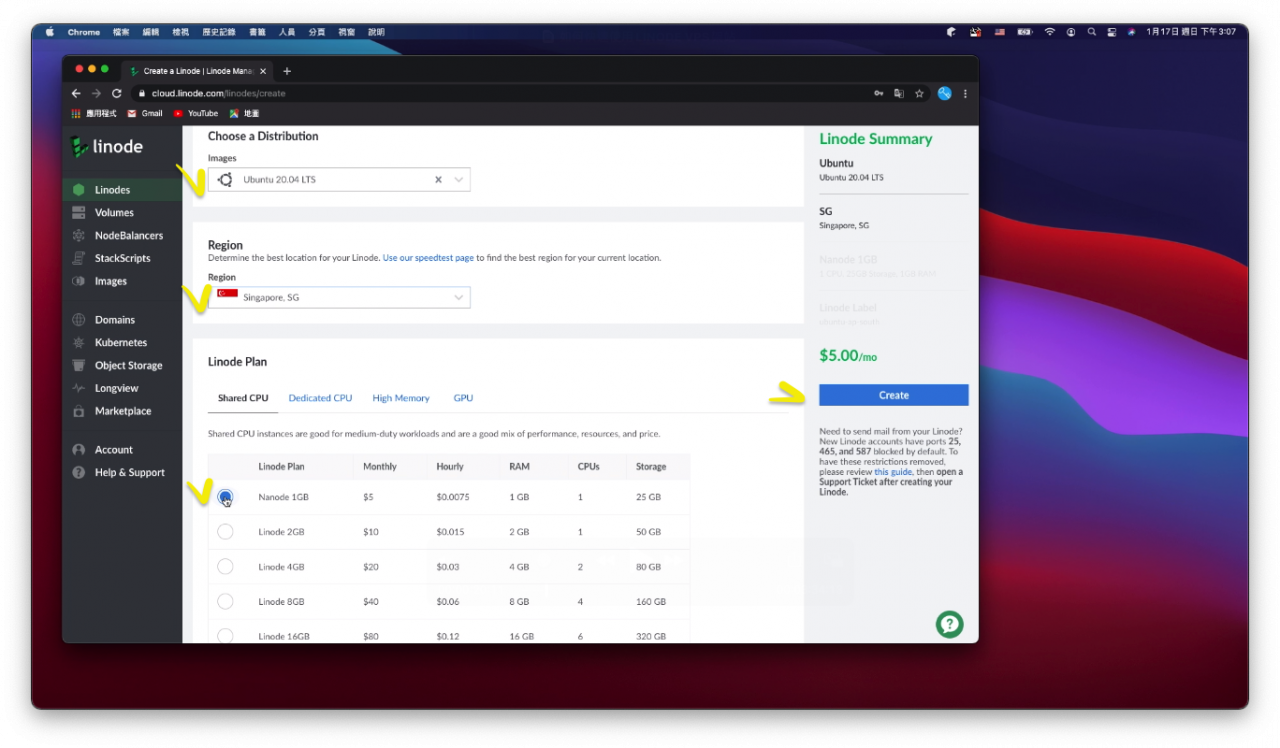Image resolution: width=1280 pixels, height=748 pixels.
Task: Open the Gmail bookmark
Action: pos(145,114)
